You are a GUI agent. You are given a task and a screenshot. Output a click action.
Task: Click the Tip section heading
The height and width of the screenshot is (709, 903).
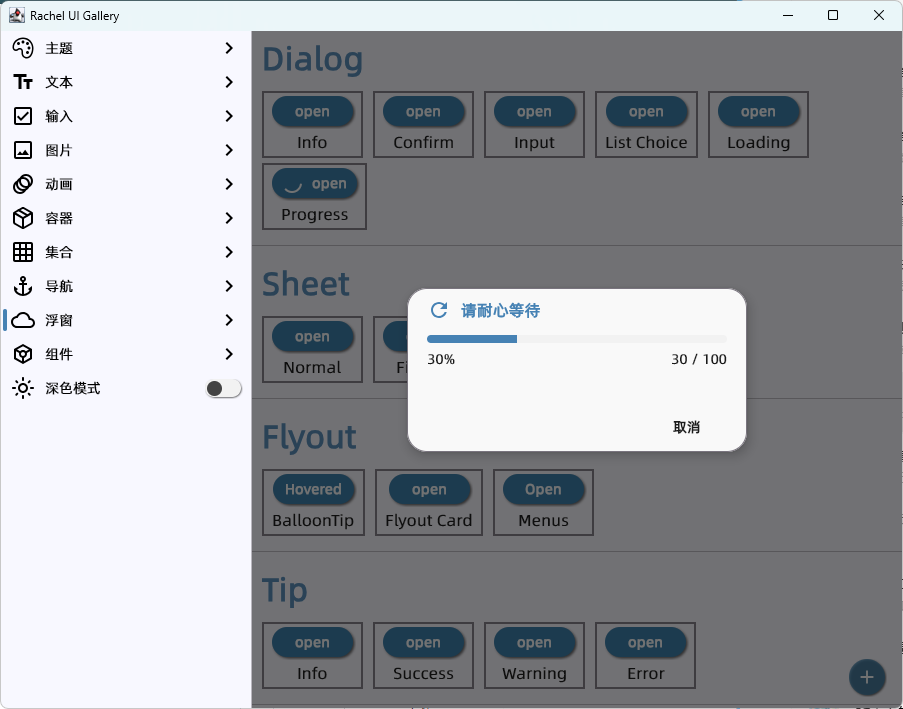click(284, 591)
